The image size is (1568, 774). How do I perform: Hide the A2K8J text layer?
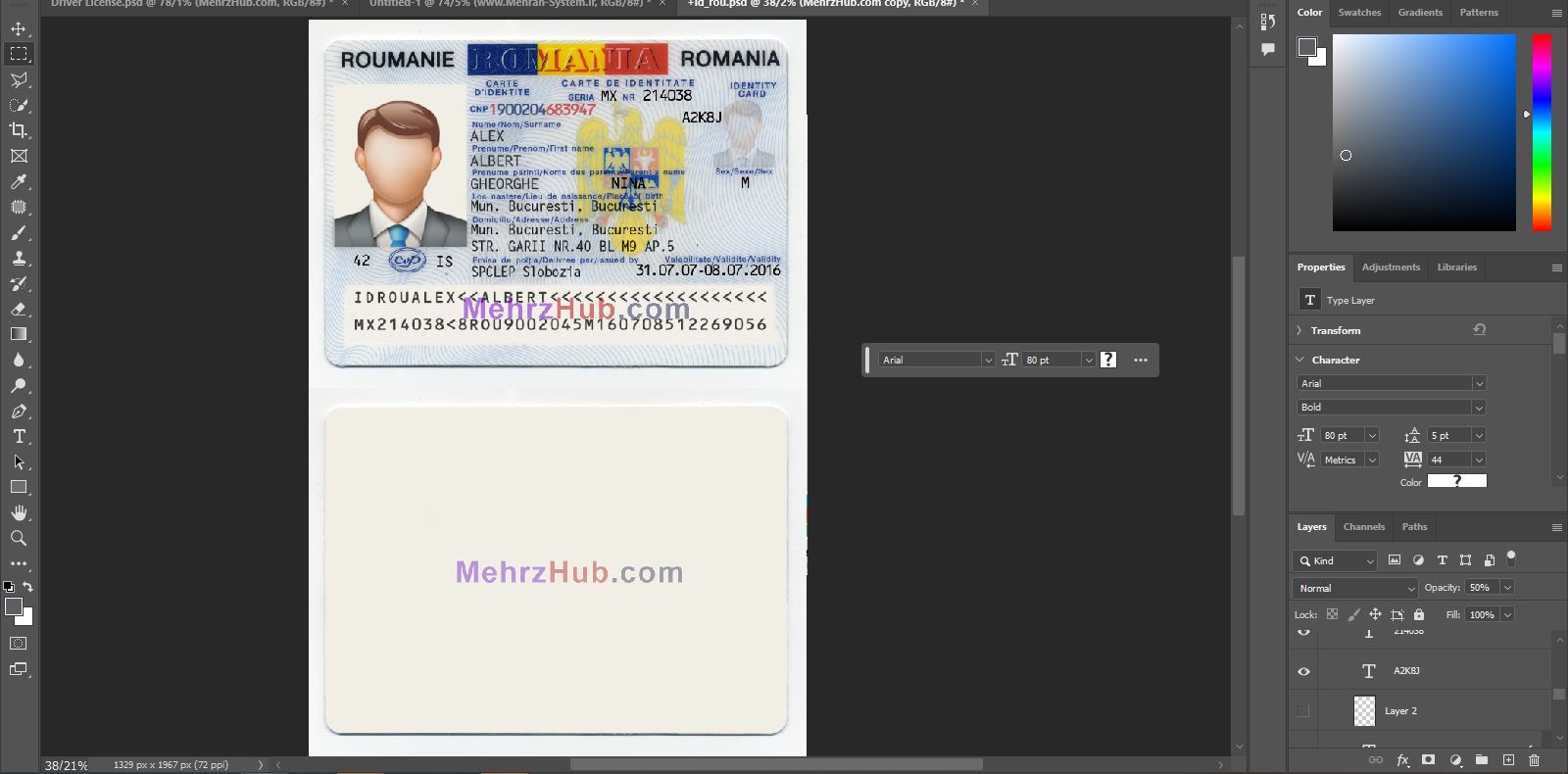(1303, 671)
